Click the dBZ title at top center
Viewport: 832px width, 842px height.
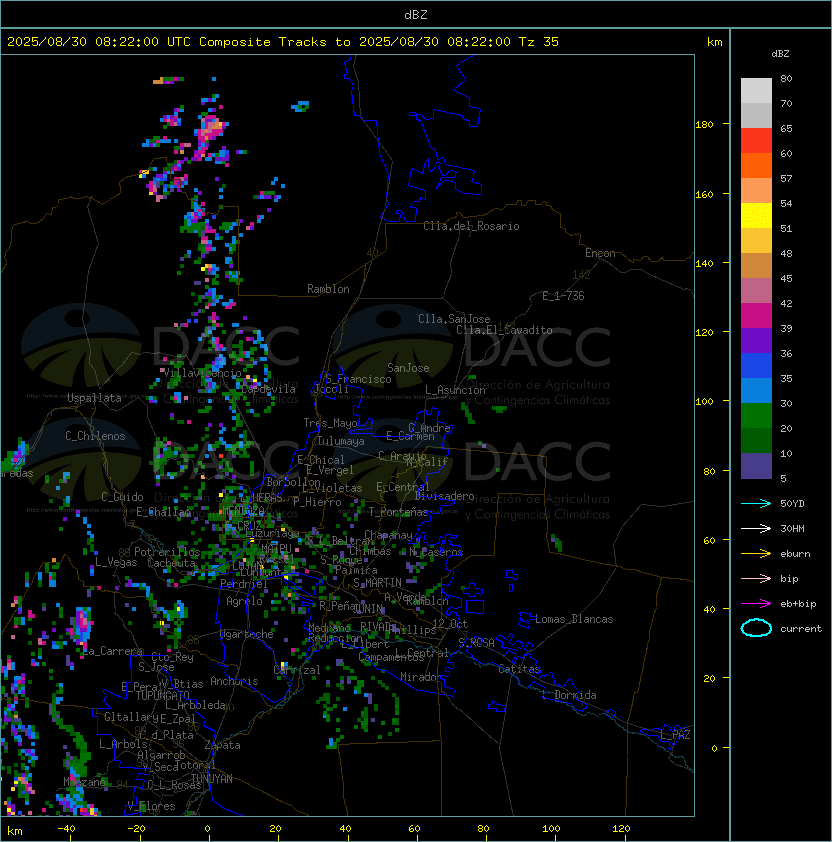(x=416, y=14)
